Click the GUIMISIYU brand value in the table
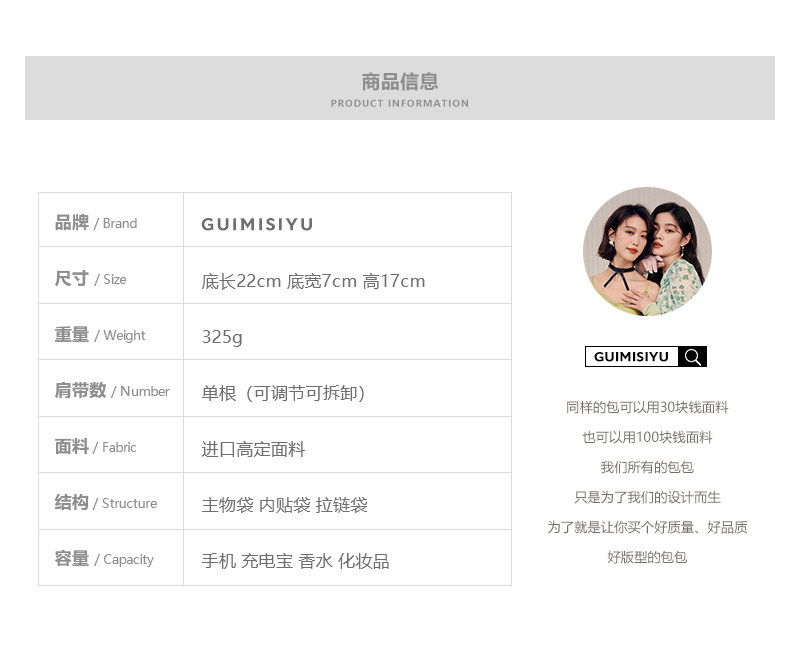The width and height of the screenshot is (800, 647). tap(257, 224)
